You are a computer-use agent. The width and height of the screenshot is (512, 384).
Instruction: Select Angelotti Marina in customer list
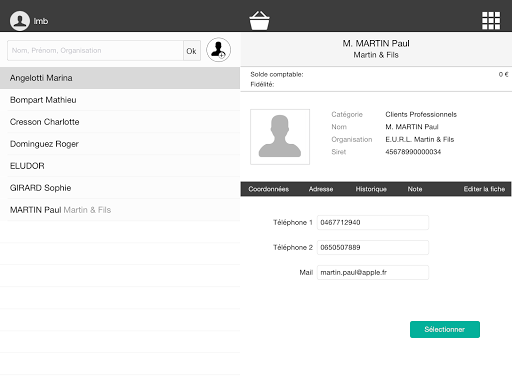[x=120, y=78]
